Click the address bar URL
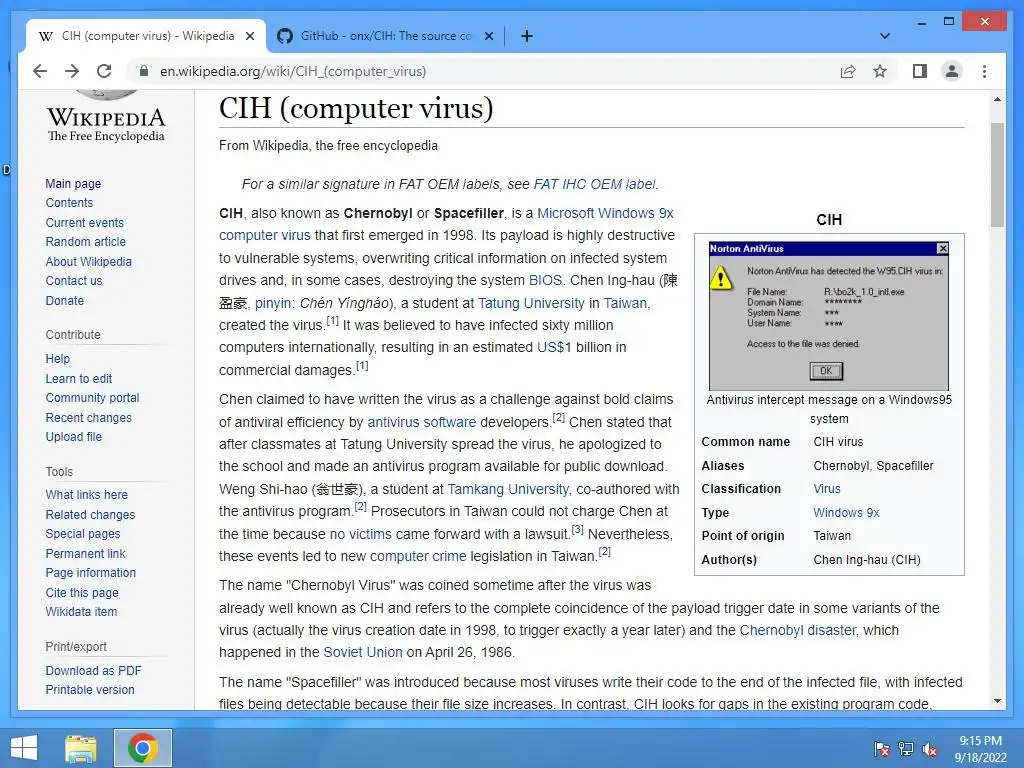 293,71
